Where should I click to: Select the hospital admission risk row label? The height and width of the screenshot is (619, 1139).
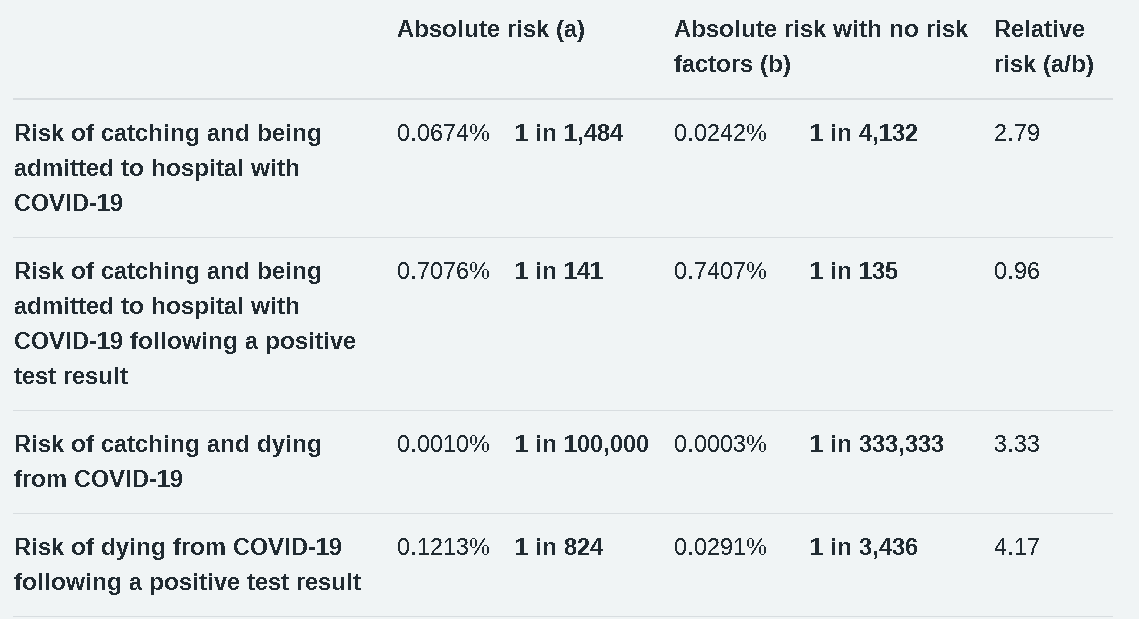(167, 168)
